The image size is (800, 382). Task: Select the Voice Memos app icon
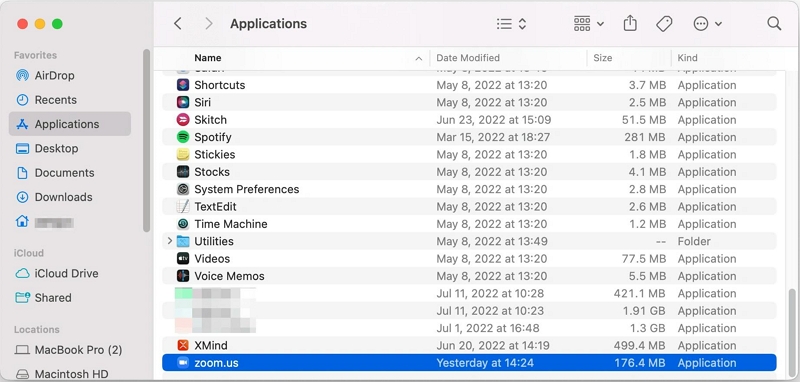tap(183, 276)
